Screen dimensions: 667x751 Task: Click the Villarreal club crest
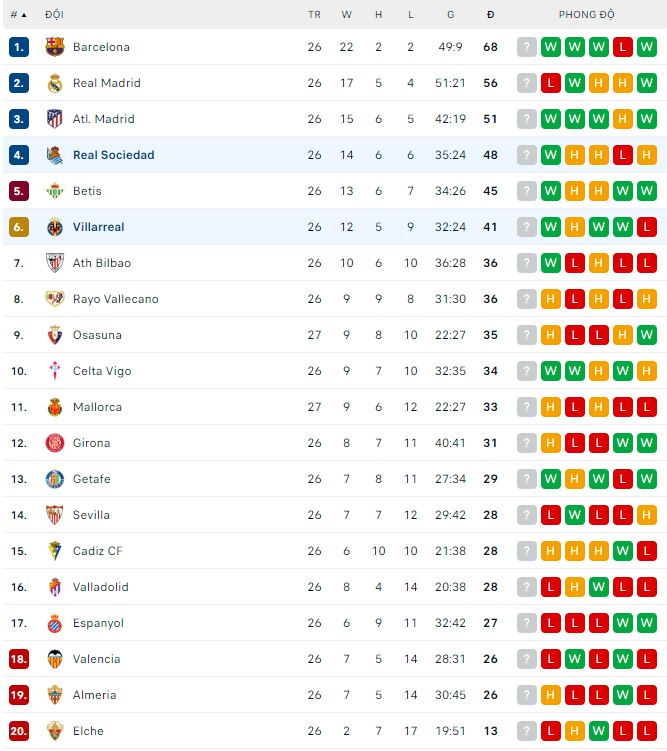pyautogui.click(x=55, y=227)
